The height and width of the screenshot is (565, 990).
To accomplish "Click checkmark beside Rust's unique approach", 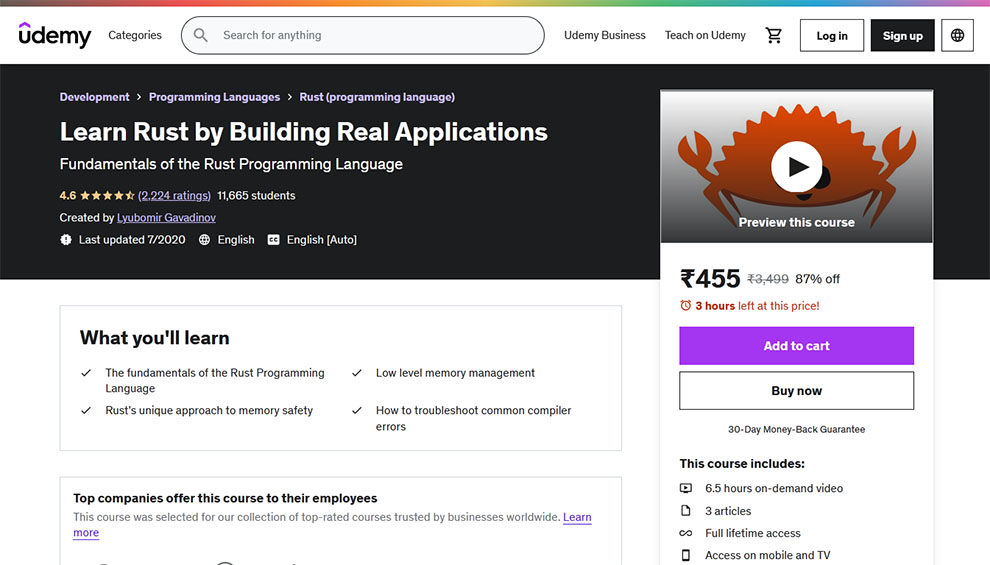I will (x=86, y=410).
